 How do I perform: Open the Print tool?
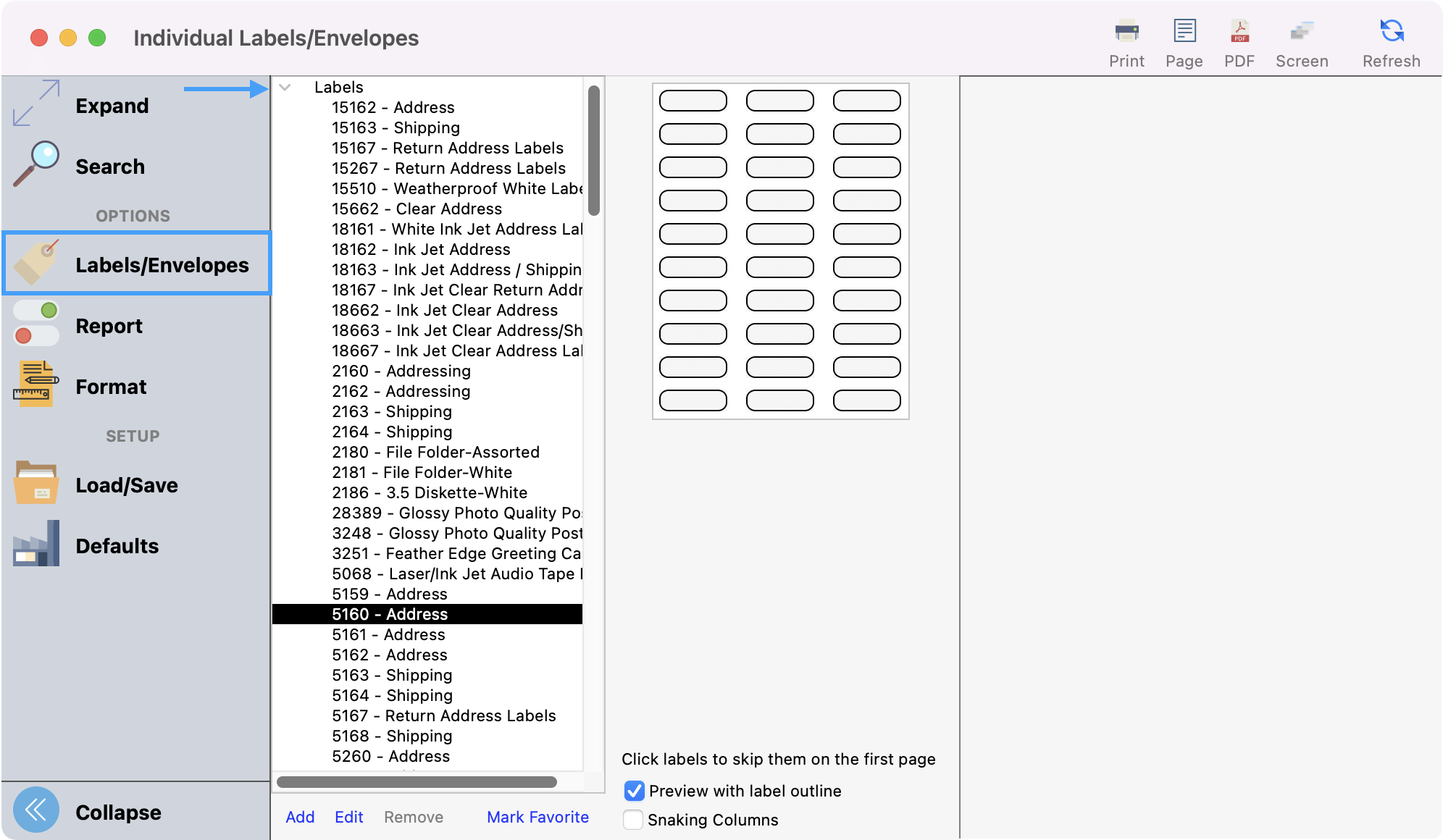[1126, 32]
